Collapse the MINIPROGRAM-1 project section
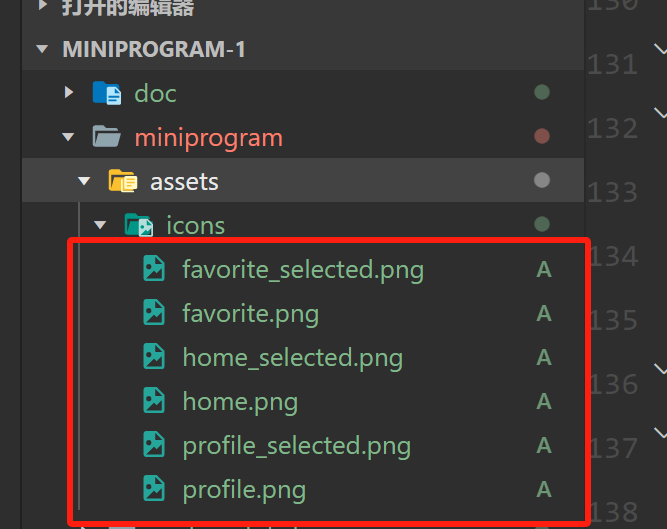The image size is (667, 529). [x=41, y=49]
